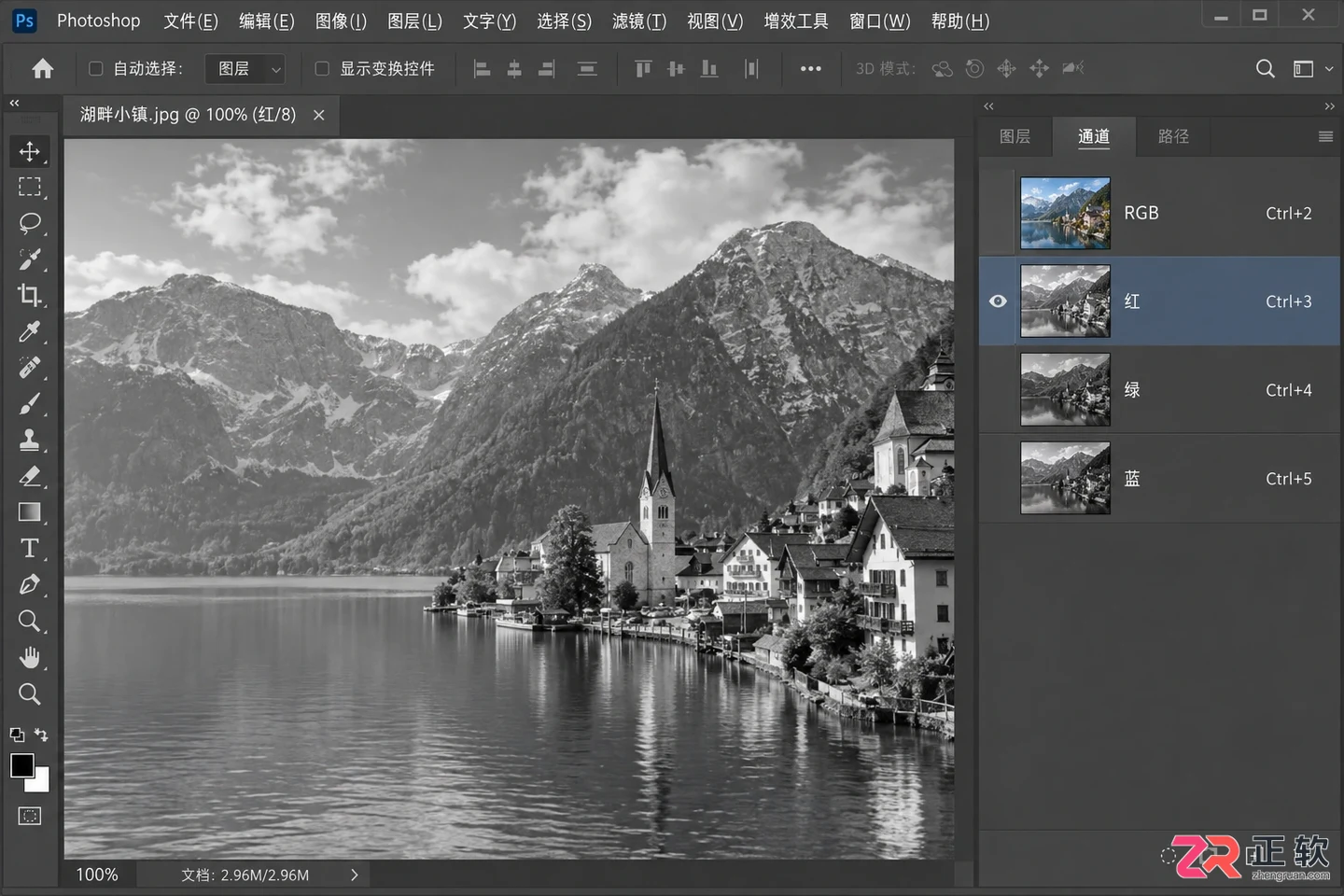Select the Eraser tool
The width and height of the screenshot is (1344, 896).
(x=29, y=476)
